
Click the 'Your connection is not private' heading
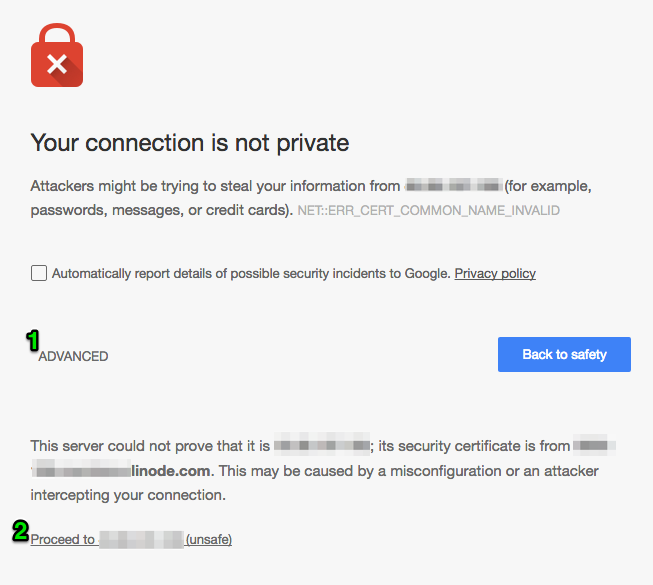190,143
